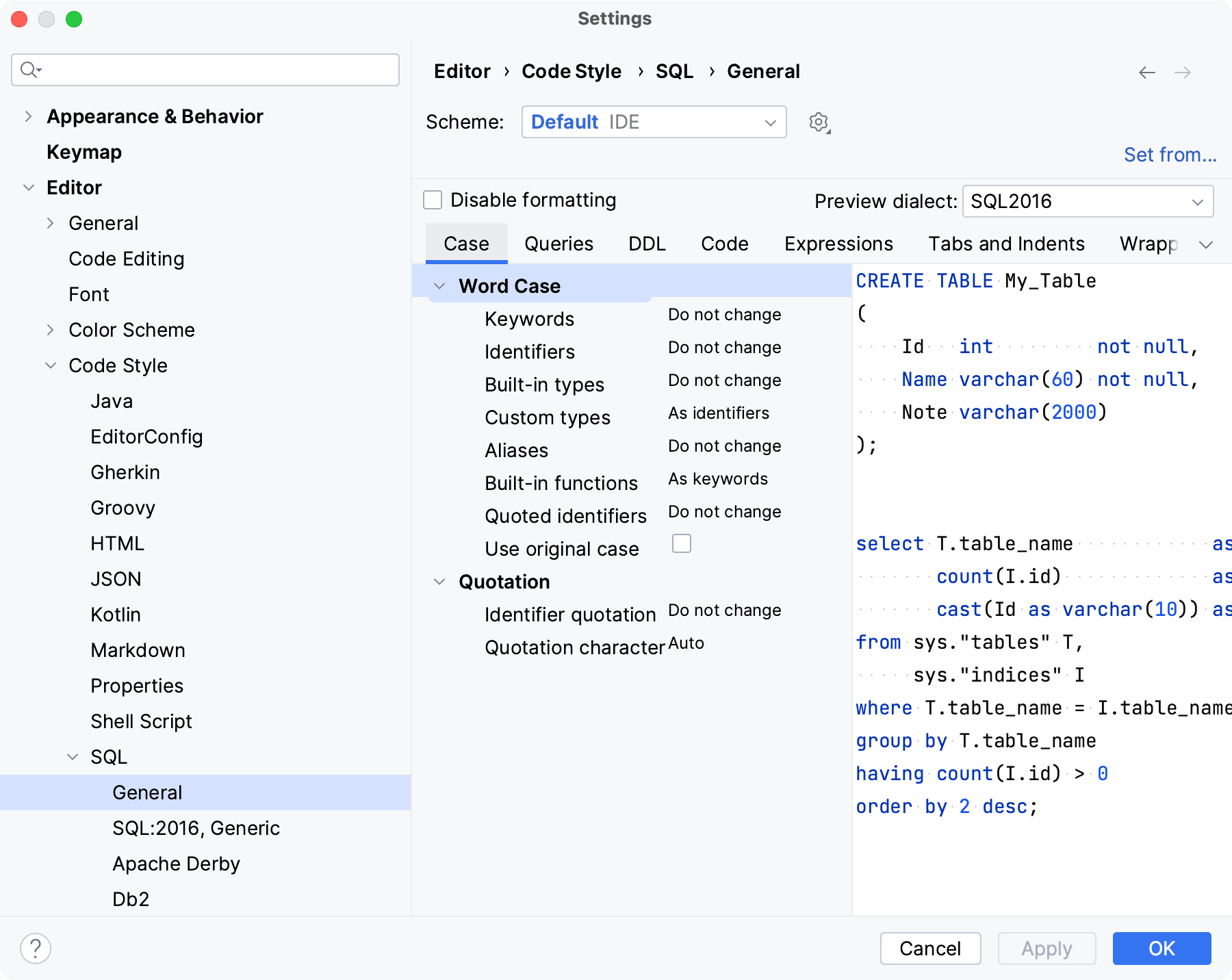Toggle the Use original case checkbox

[681, 543]
